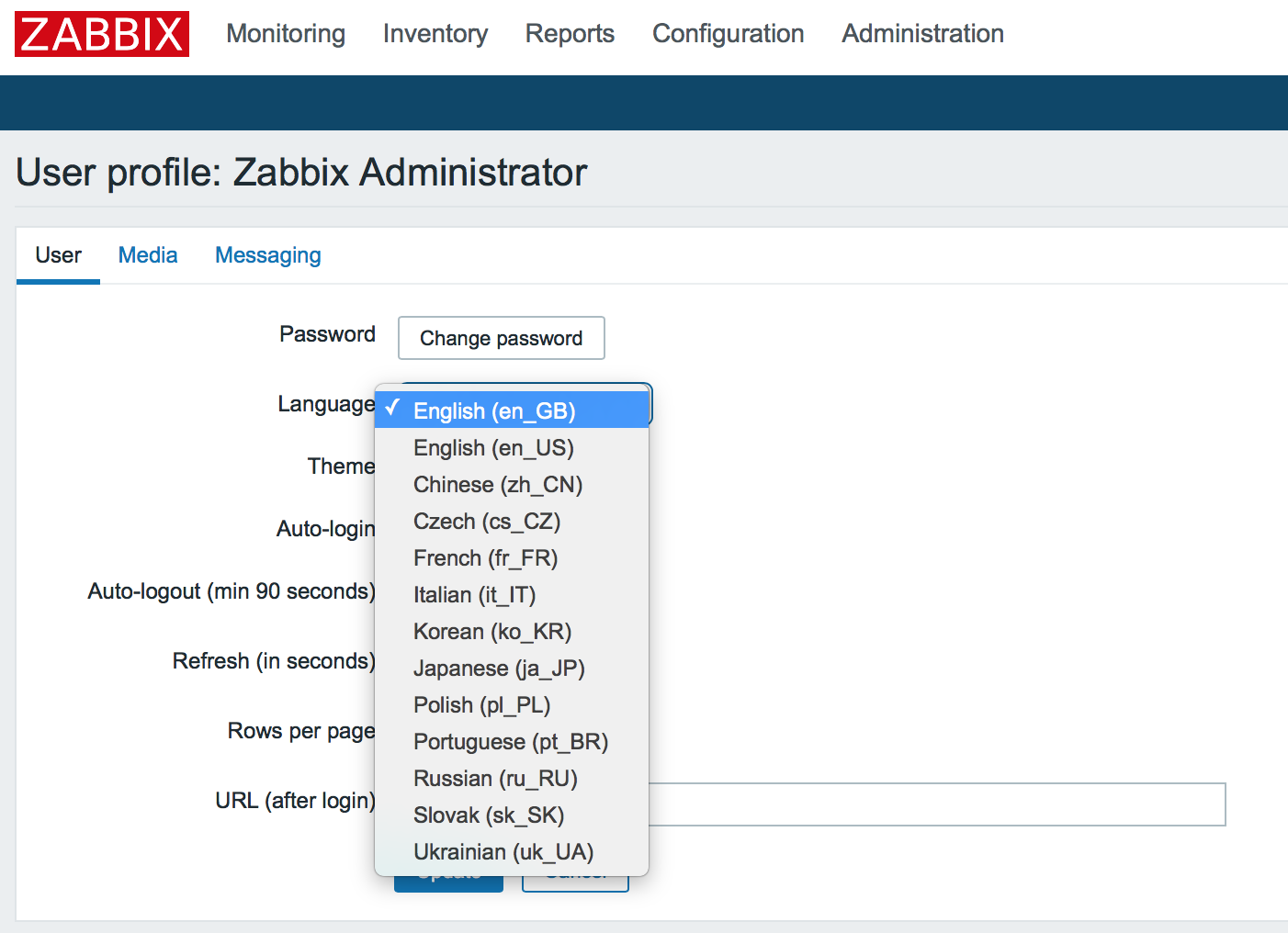Open the Monitoring menu
1288x933 pixels.
coord(286,34)
